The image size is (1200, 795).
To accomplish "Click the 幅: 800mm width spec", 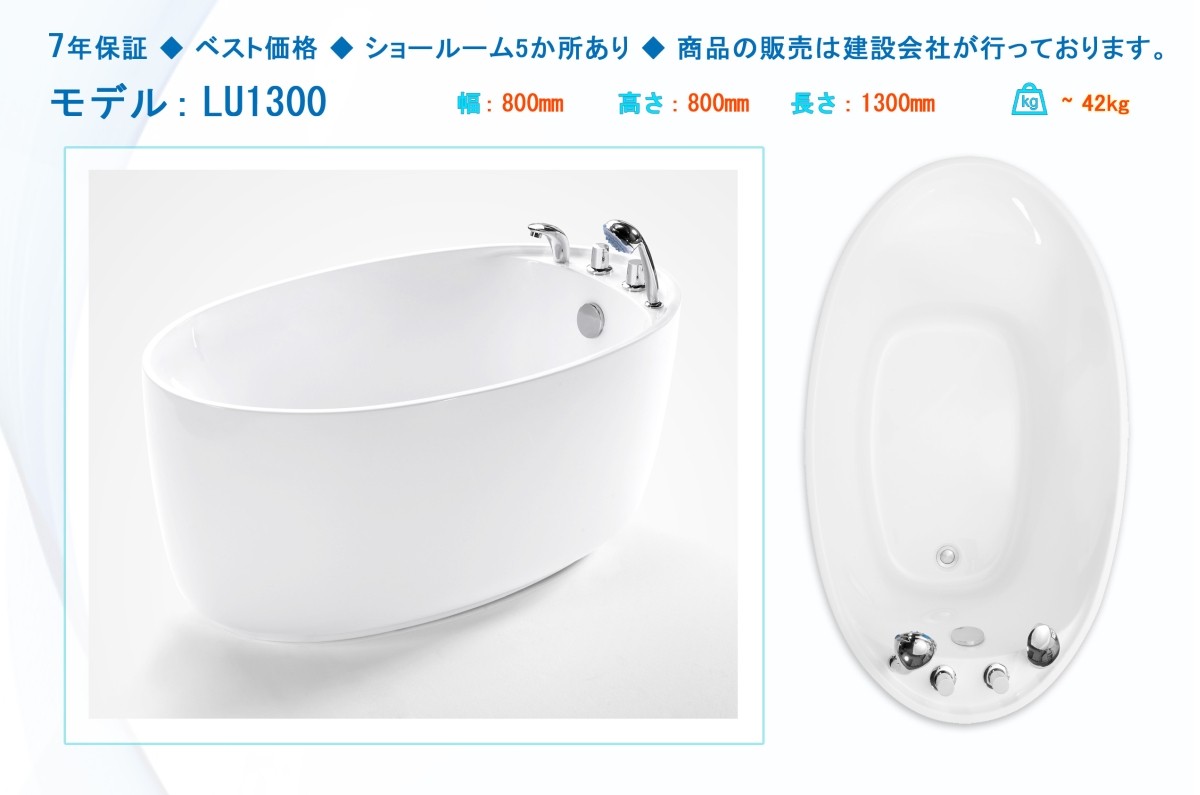I will click(x=511, y=103).
